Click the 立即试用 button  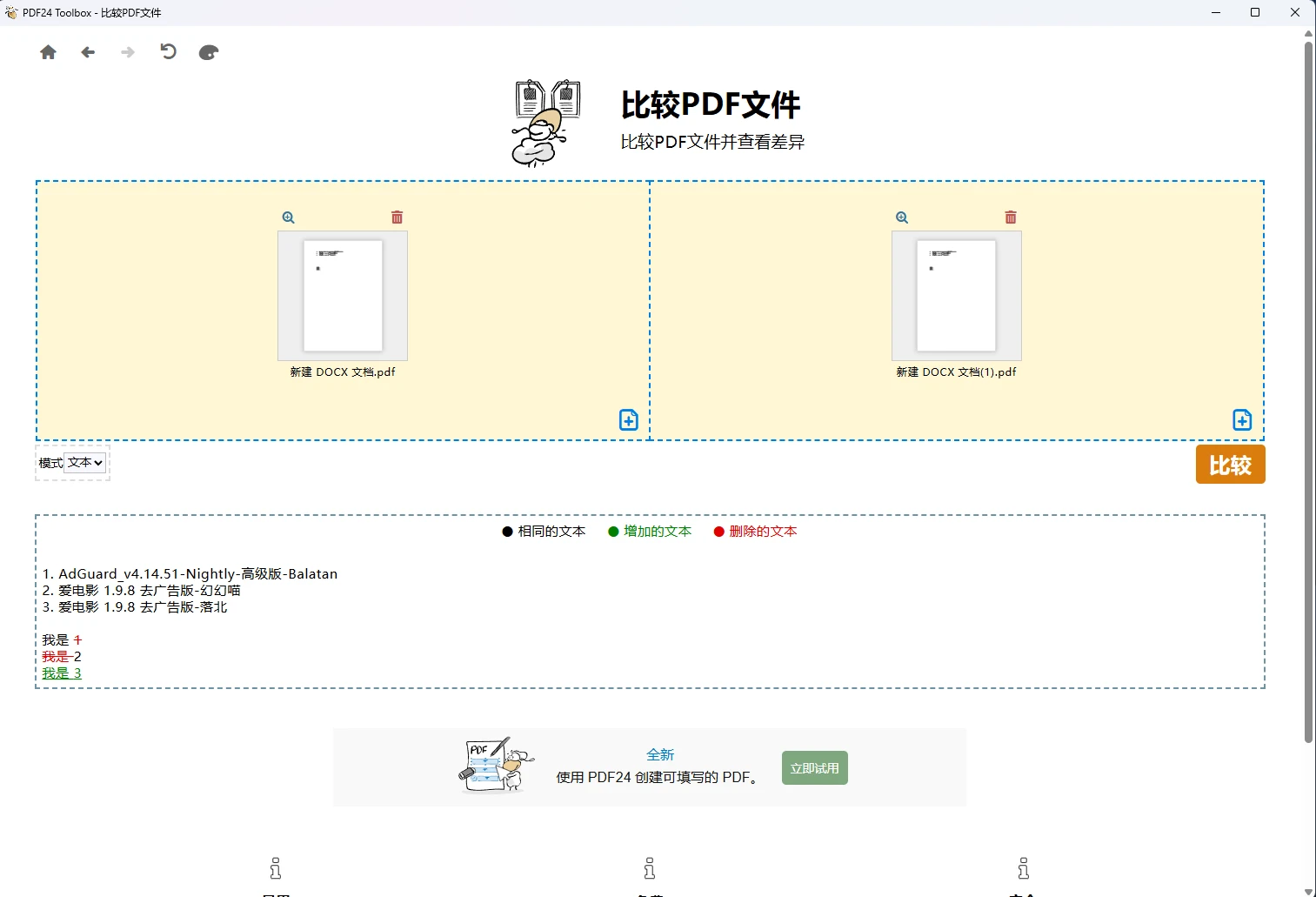pos(814,767)
